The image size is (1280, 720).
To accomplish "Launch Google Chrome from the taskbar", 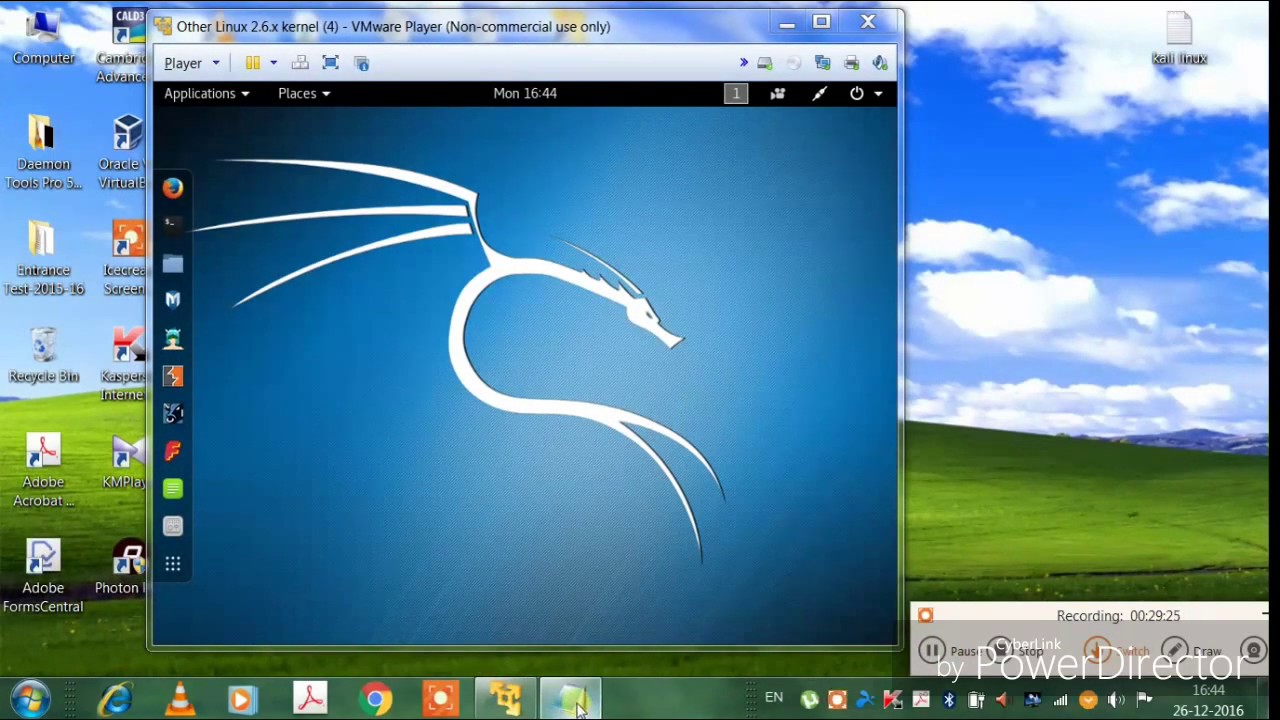I will [376, 698].
